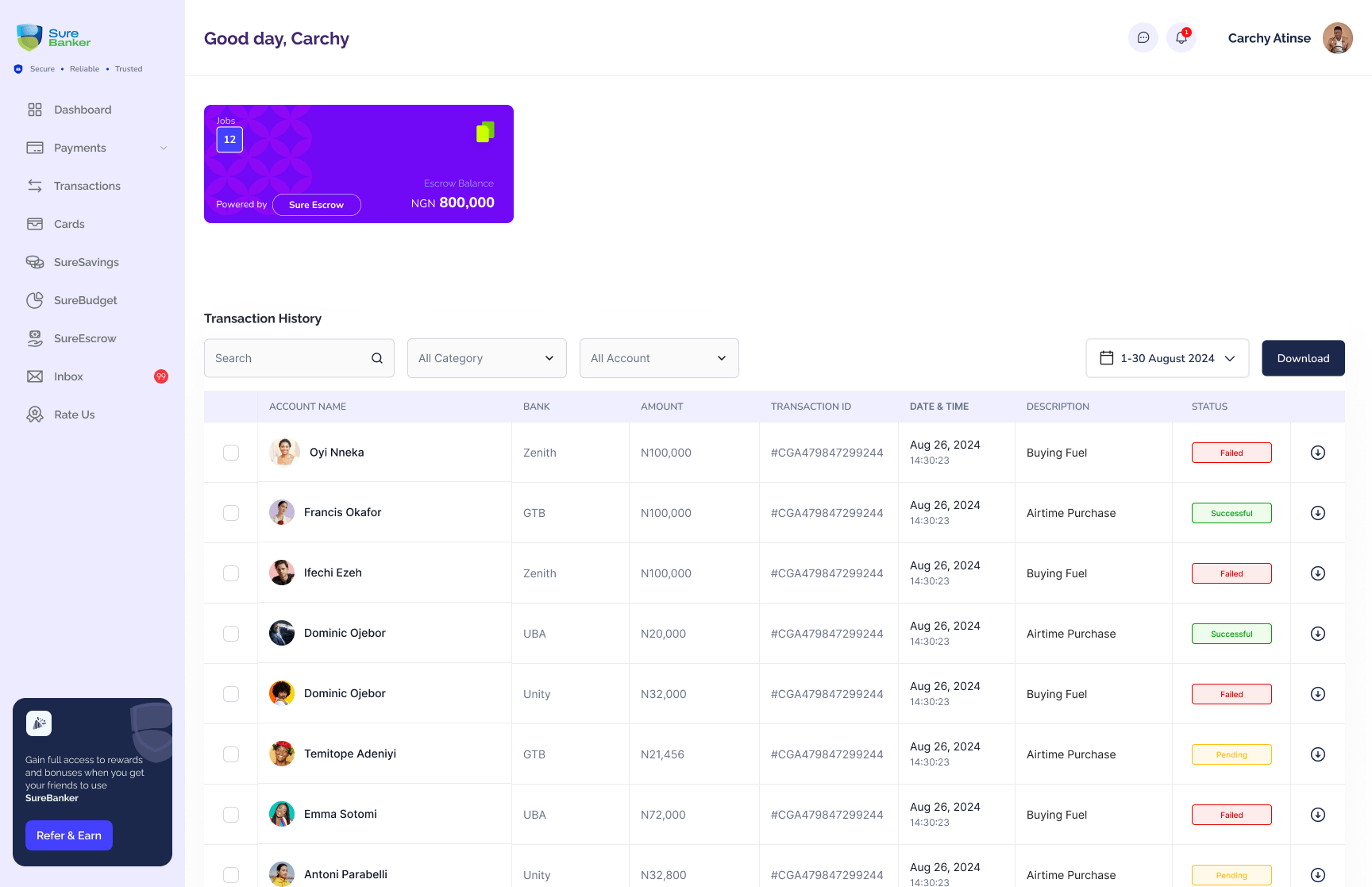Click the Dashboard grid icon
1372x887 pixels.
coord(35,110)
